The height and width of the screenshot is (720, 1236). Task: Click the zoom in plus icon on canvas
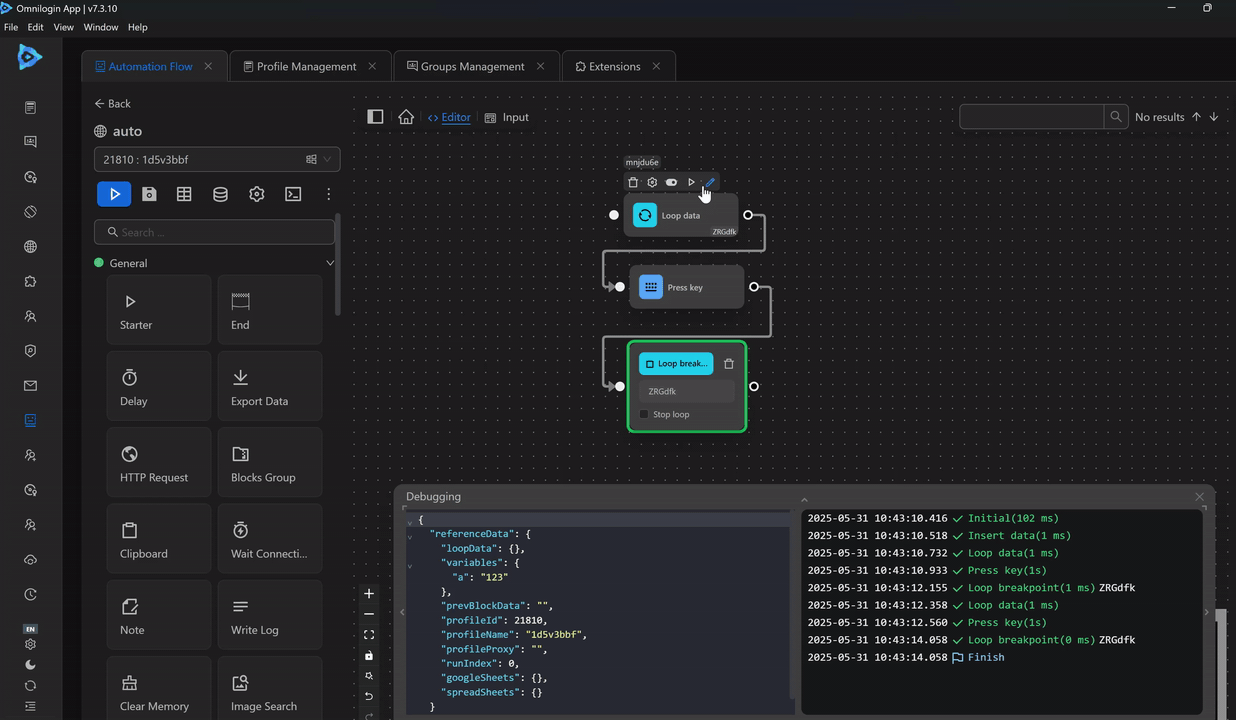tap(369, 593)
